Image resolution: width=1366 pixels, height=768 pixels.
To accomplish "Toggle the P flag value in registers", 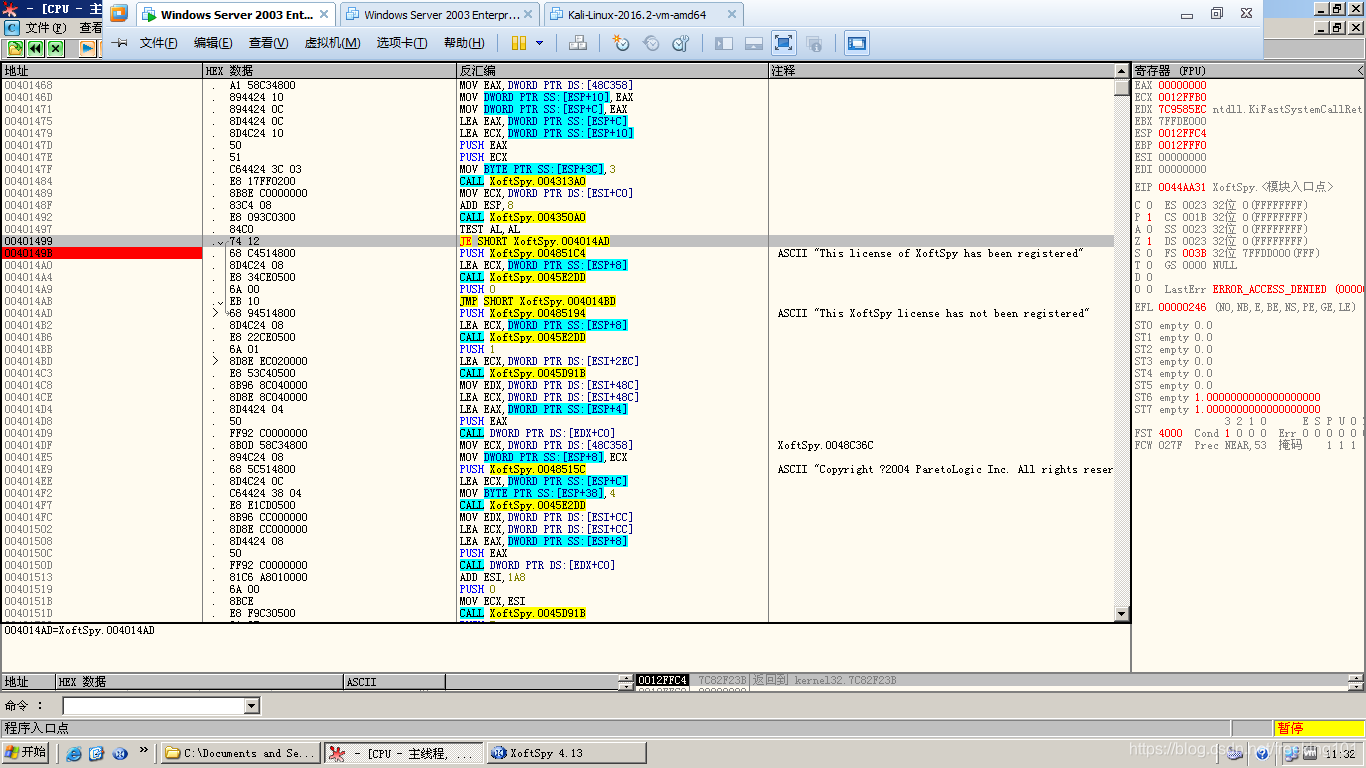I will point(1149,217).
